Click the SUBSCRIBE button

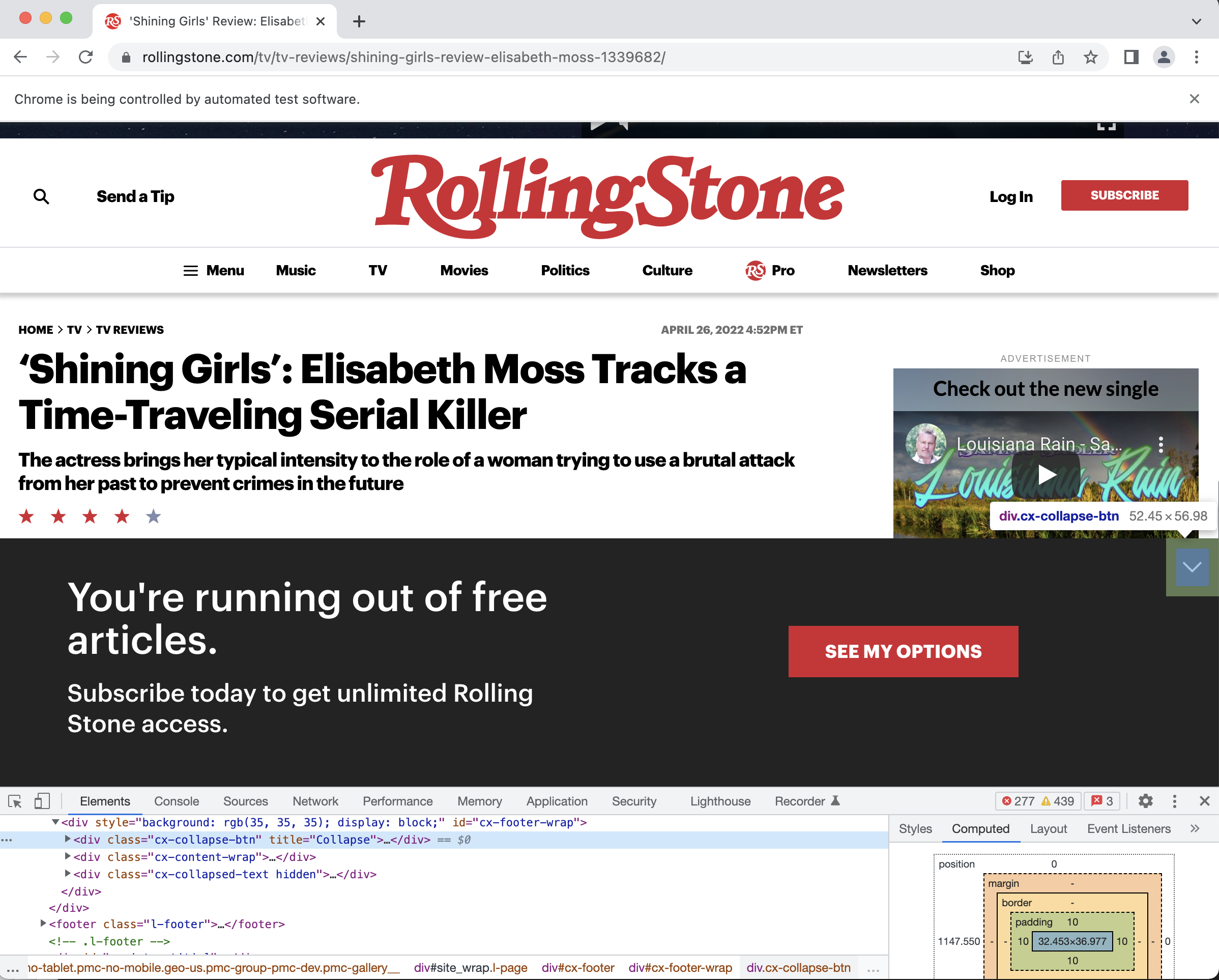[1124, 195]
